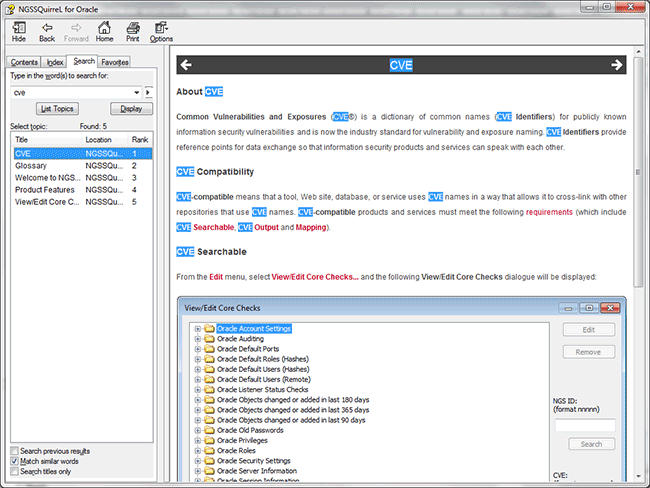The image size is (650, 488).
Task: Select the Product Features topic
Action: [x=83, y=189]
